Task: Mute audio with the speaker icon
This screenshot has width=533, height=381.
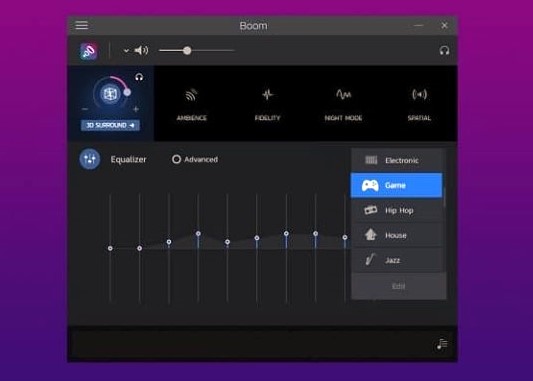Action: [141, 51]
